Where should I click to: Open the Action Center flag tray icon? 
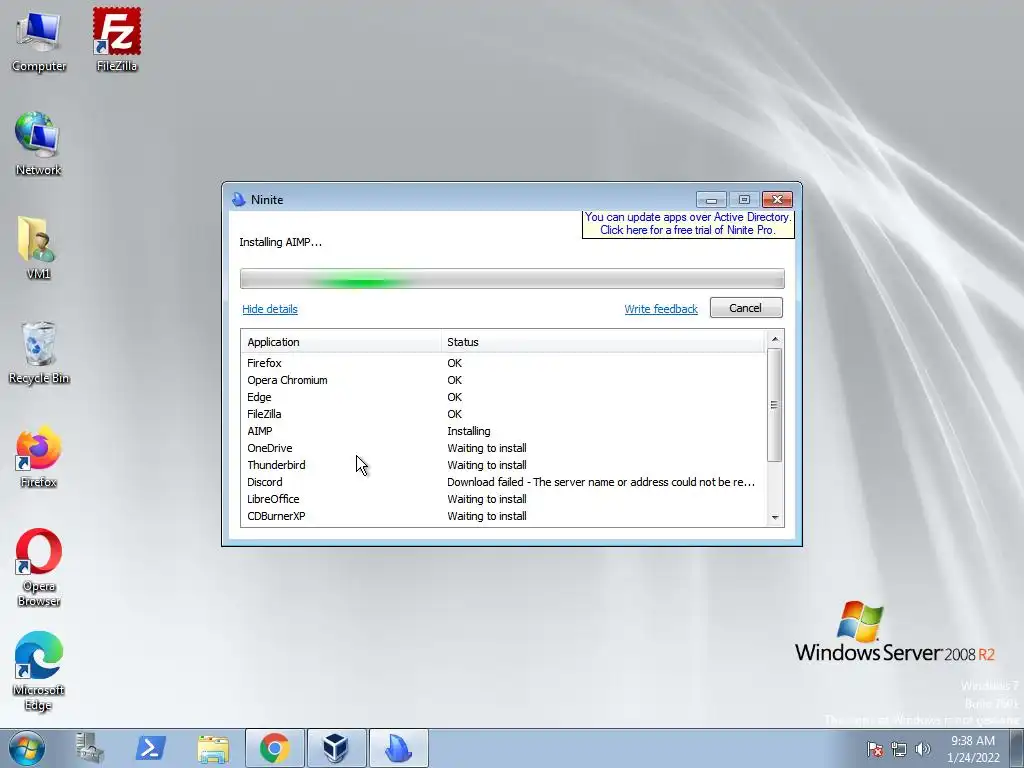pos(875,749)
